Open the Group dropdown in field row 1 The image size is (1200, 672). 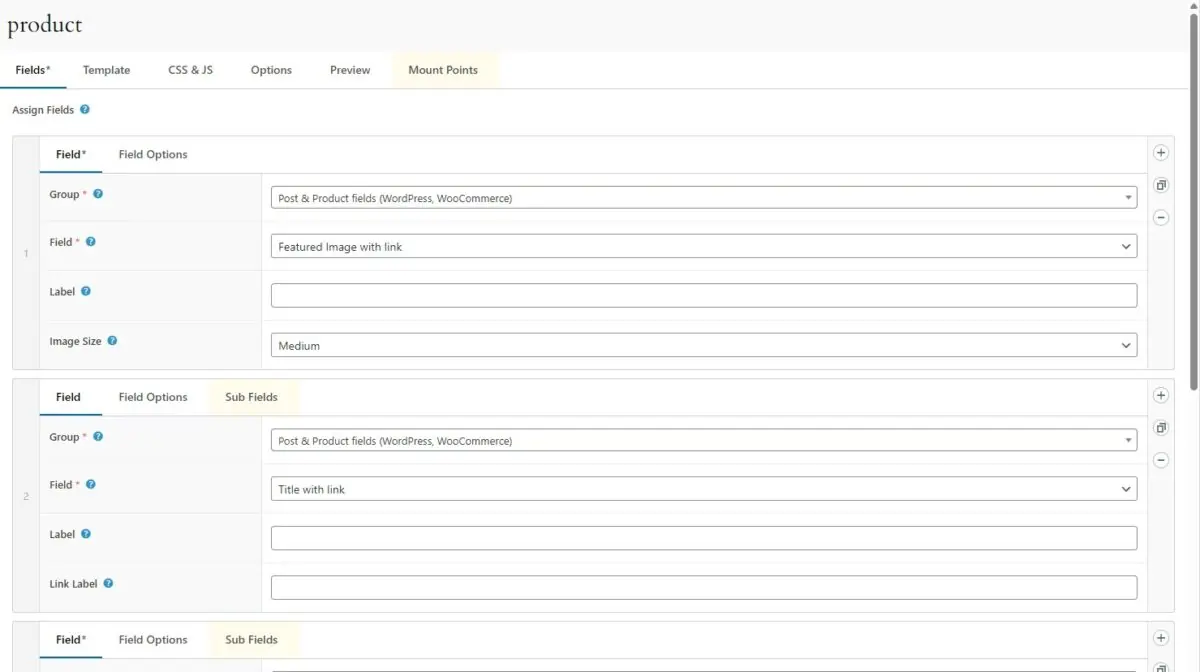tap(703, 198)
